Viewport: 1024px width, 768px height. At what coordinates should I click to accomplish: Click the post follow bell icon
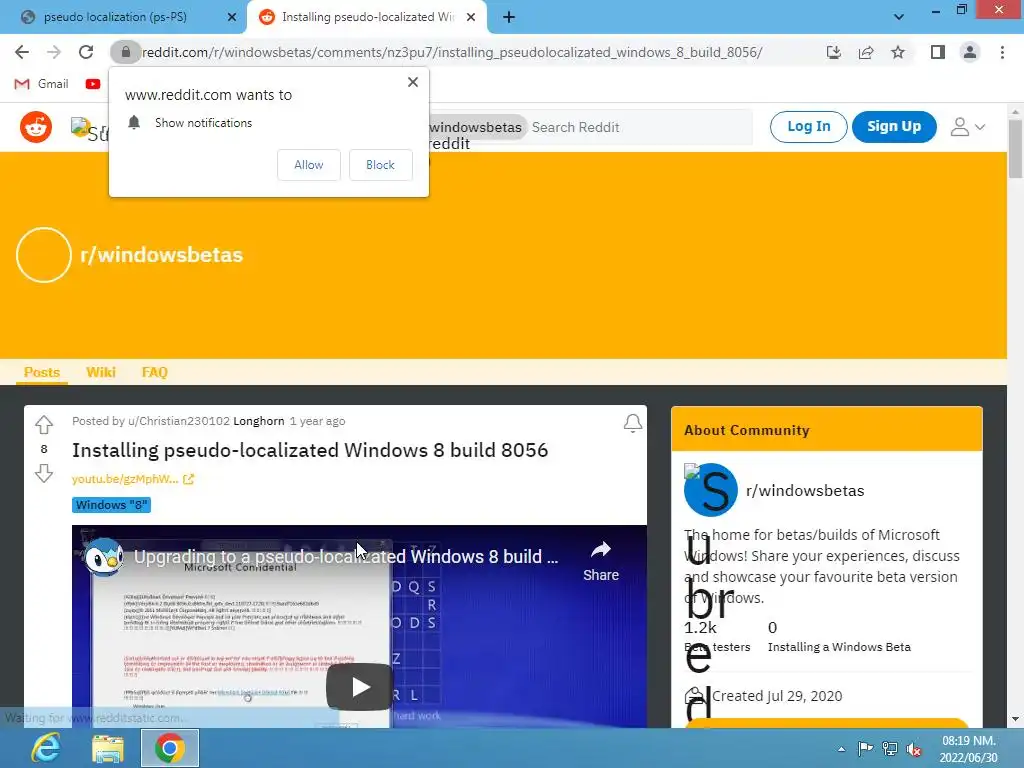point(632,423)
